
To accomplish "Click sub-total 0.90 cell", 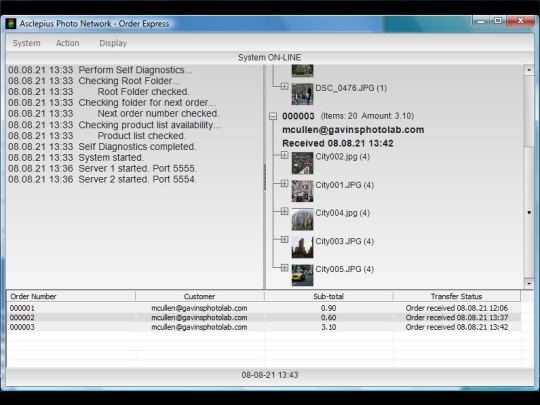I will point(329,308).
